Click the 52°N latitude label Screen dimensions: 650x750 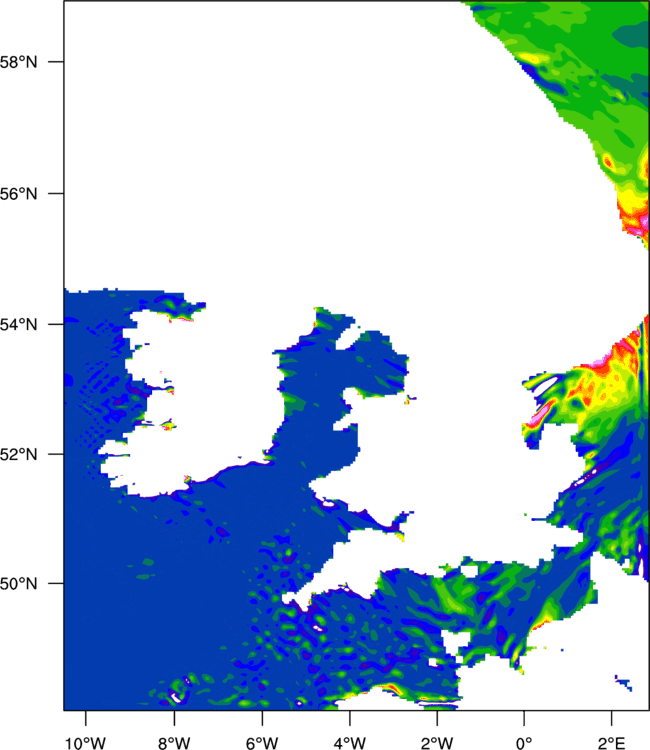click(18, 454)
